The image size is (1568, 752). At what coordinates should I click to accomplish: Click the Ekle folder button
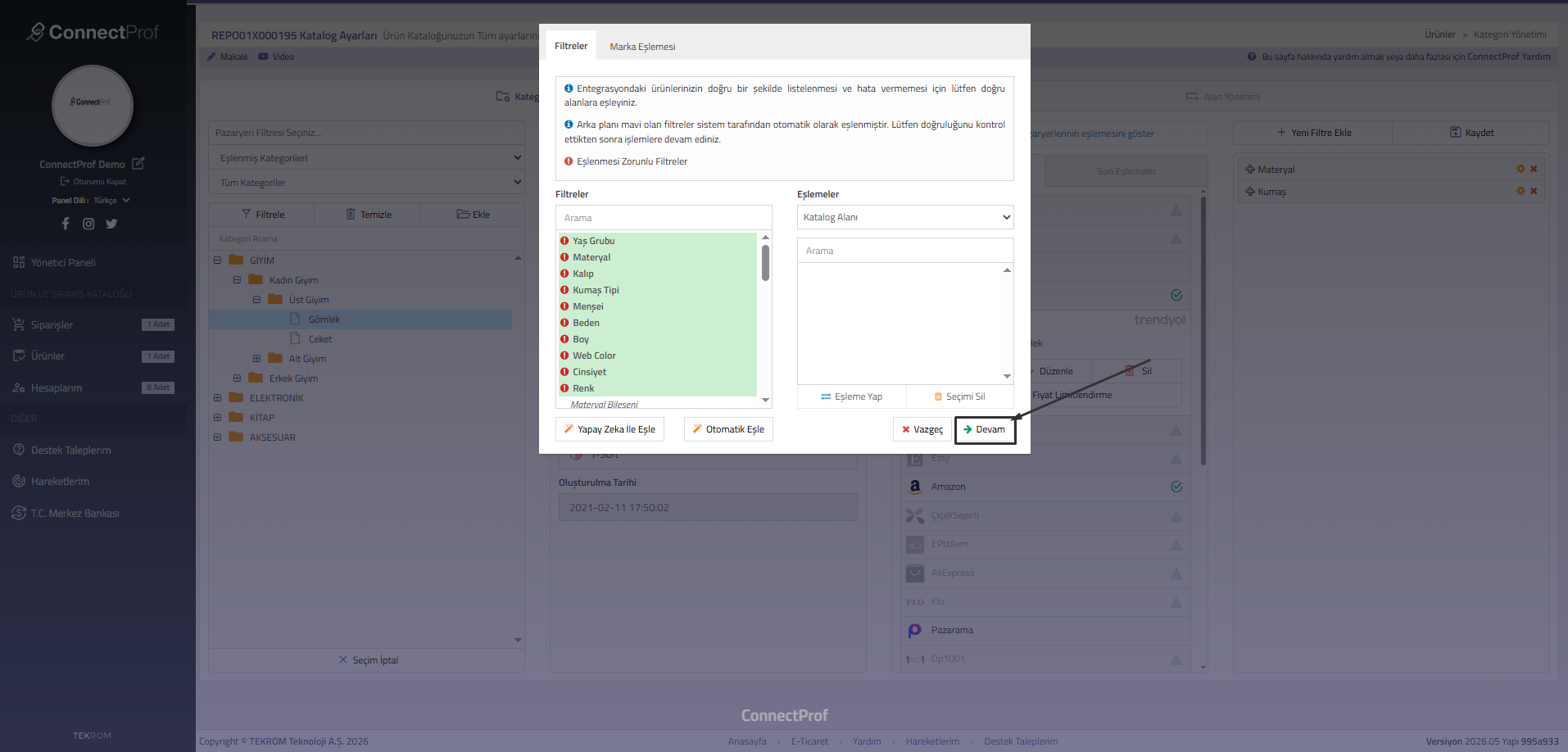(x=473, y=215)
